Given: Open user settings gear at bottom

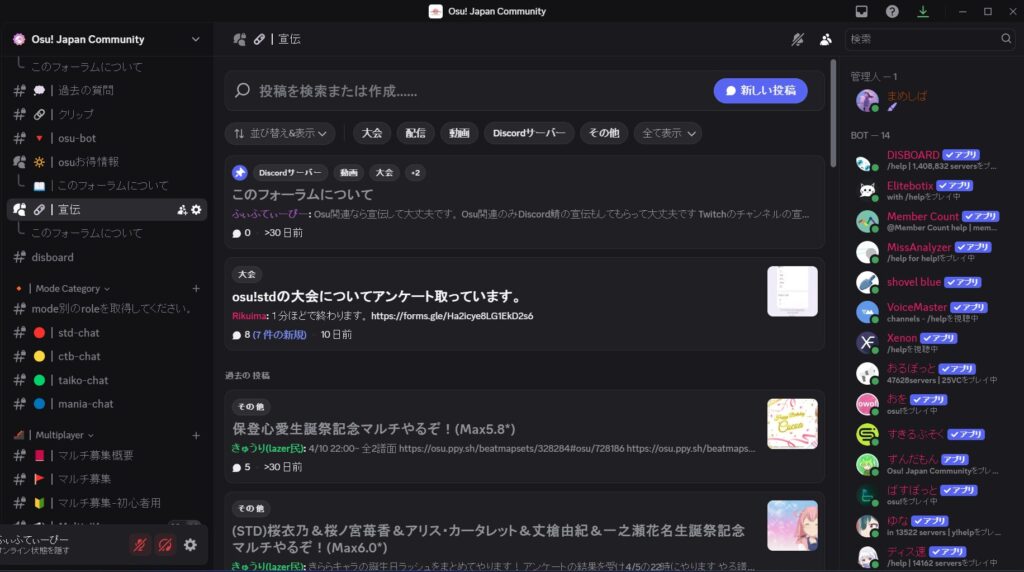Looking at the screenshot, I should (190, 545).
